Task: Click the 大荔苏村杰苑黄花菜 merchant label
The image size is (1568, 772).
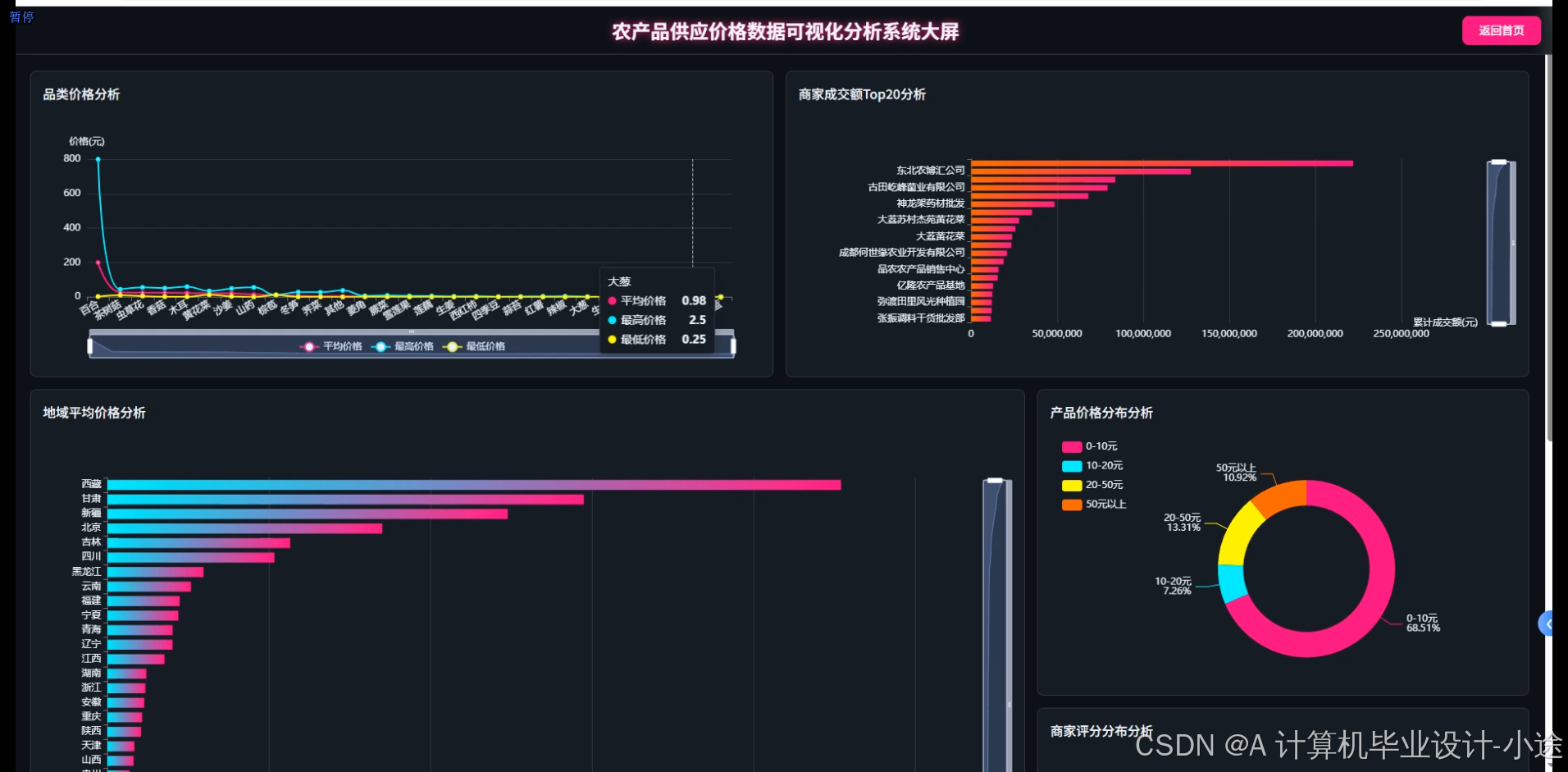Action: [921, 220]
